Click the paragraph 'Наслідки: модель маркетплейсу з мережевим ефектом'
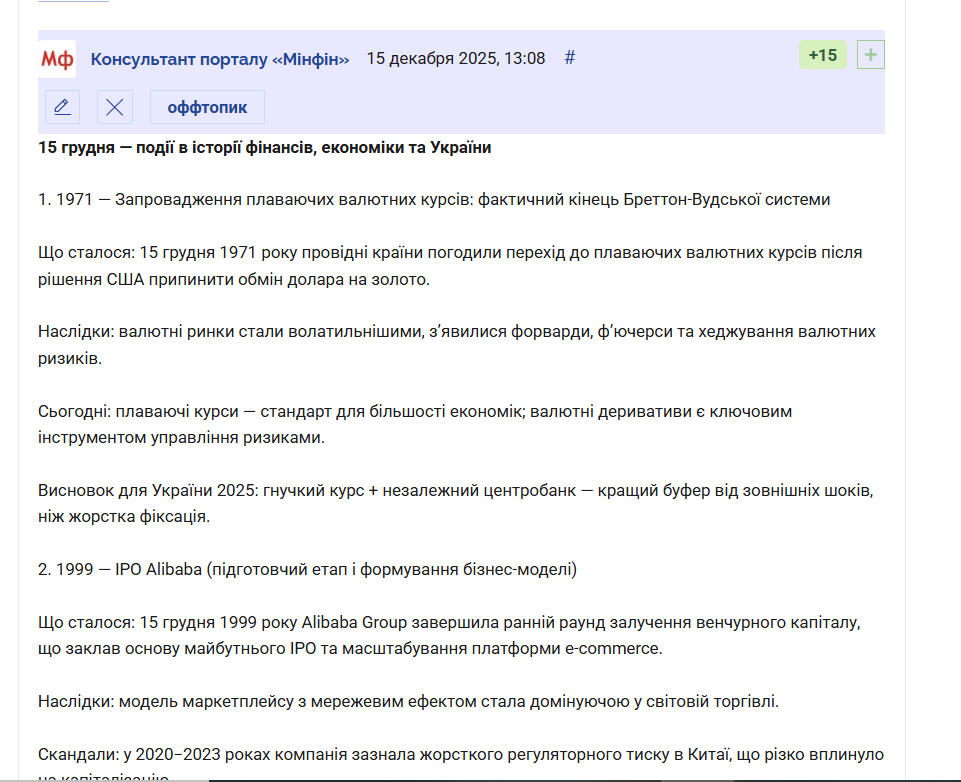The width and height of the screenshot is (961, 782). click(x=408, y=701)
